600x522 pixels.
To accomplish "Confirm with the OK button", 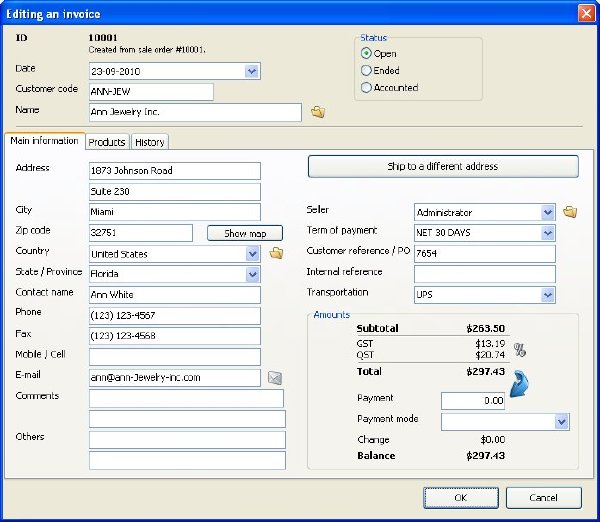I will pos(461,498).
